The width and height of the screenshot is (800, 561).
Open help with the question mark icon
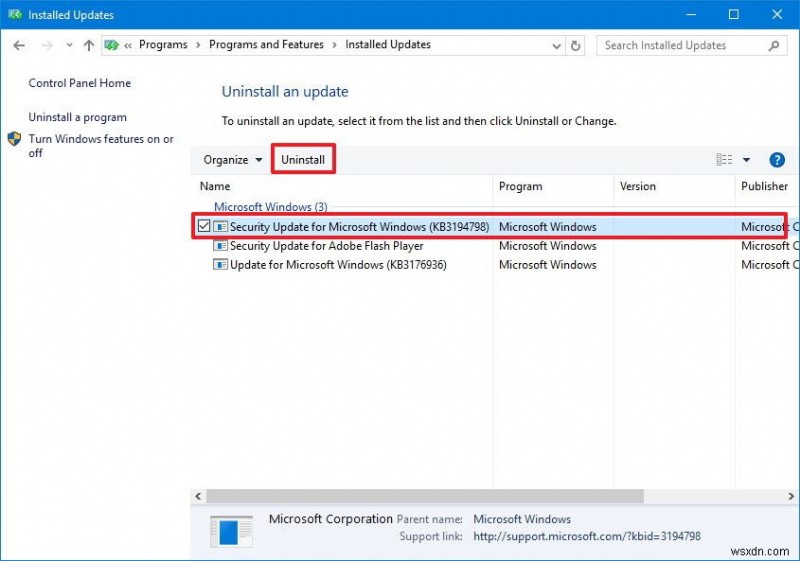[x=777, y=160]
